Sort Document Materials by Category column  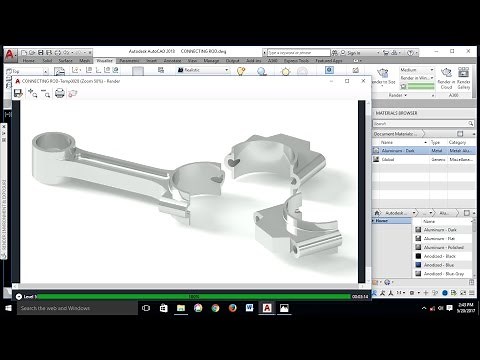pos(461,142)
